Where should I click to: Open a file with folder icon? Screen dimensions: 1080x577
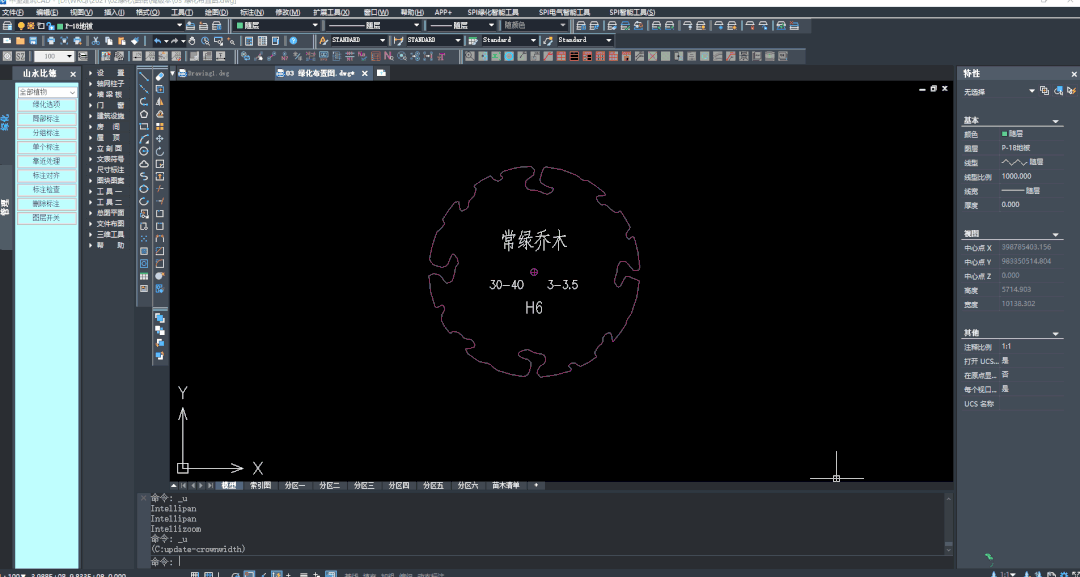tap(20, 41)
